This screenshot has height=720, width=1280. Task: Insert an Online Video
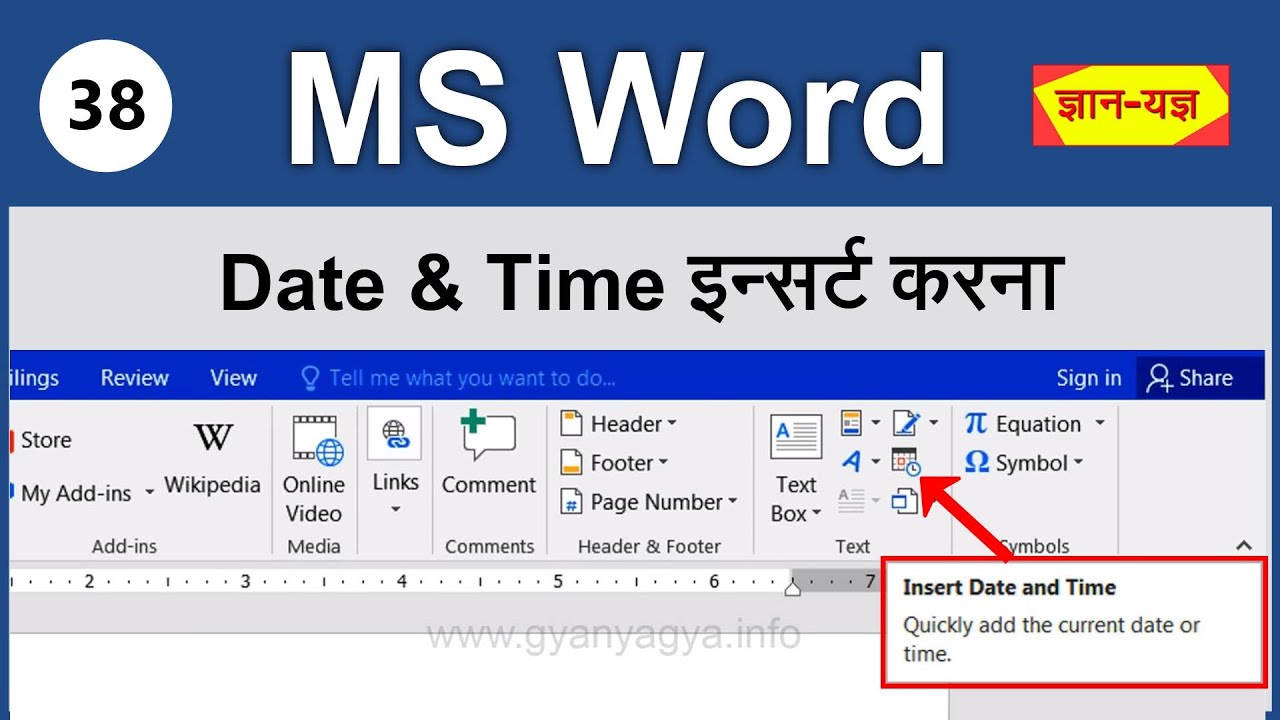pos(314,470)
